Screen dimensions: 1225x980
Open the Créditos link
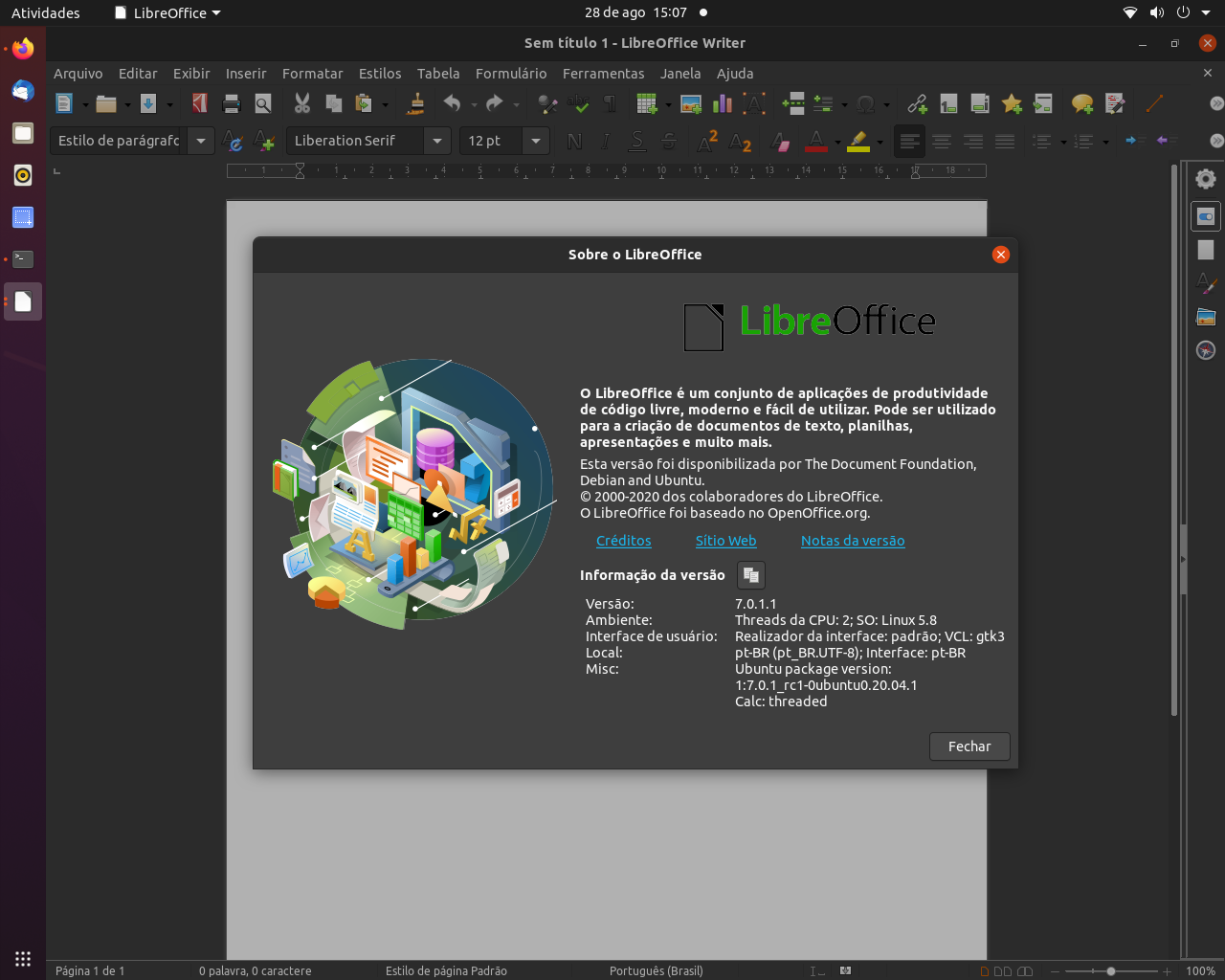[x=624, y=541]
